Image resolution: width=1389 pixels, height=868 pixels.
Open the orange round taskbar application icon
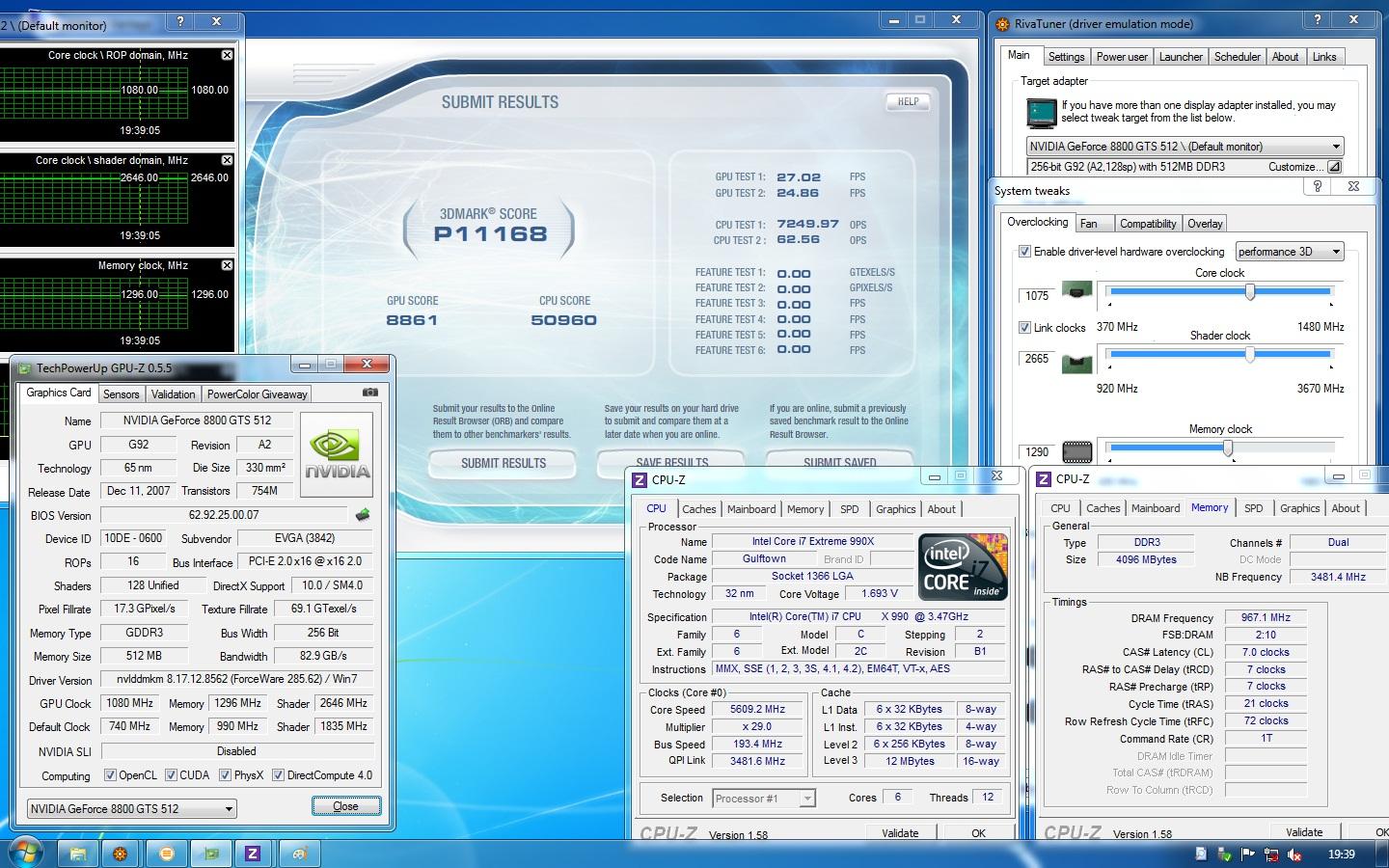166,854
